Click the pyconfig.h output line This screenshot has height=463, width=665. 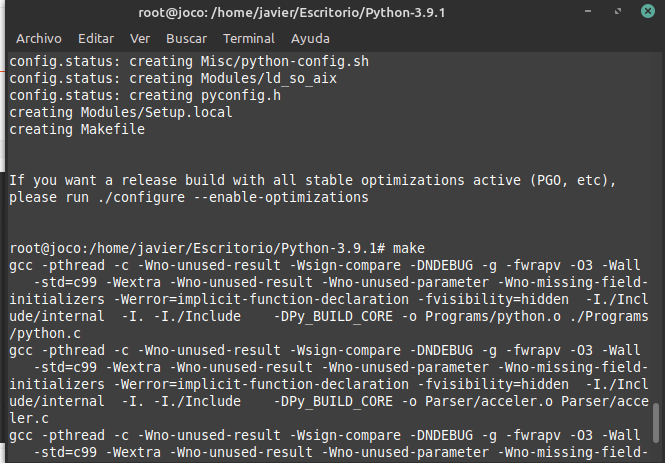[145, 95]
